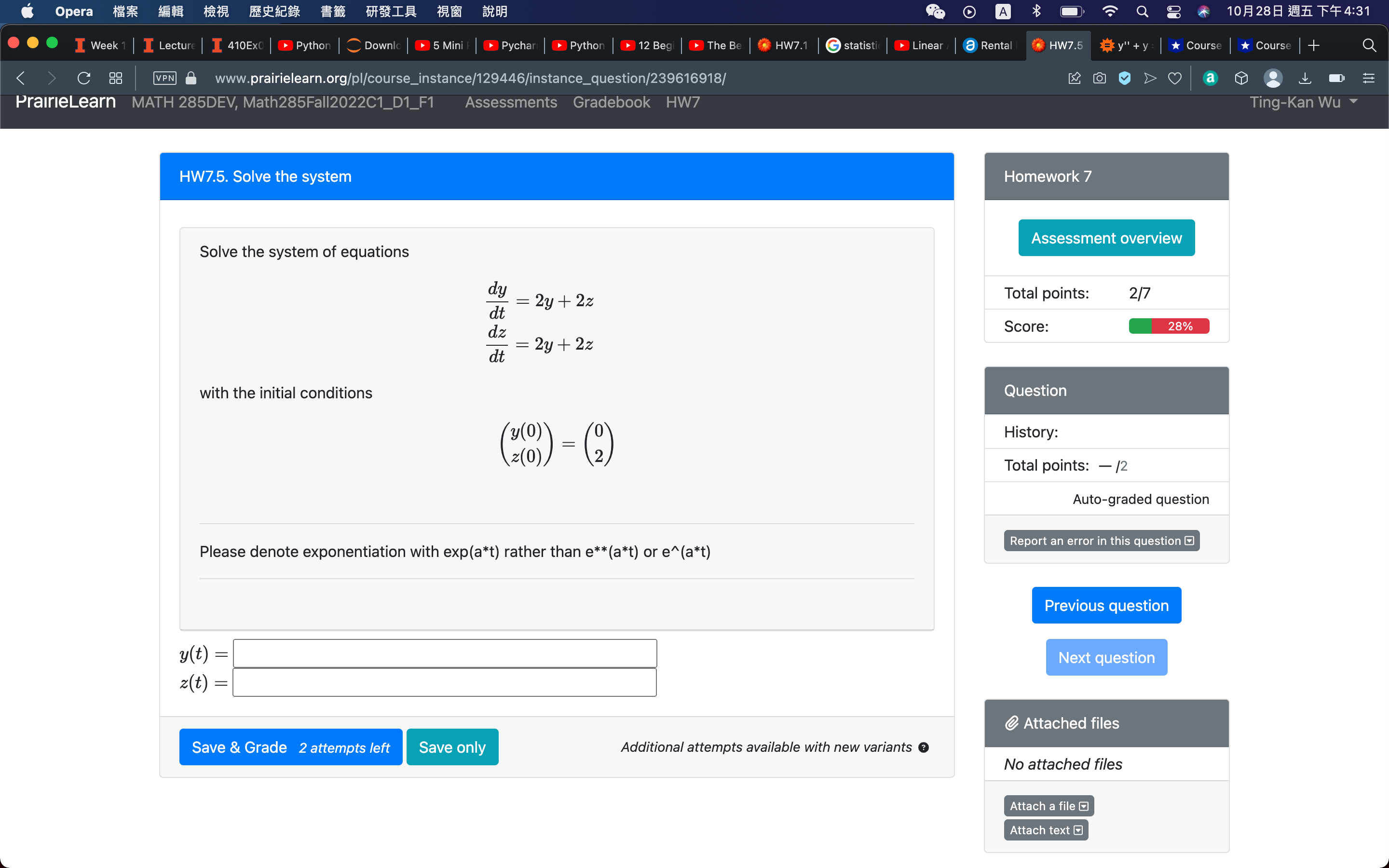The width and height of the screenshot is (1389, 868).
Task: Open the 書籤 bookmarks menu
Action: 333,12
